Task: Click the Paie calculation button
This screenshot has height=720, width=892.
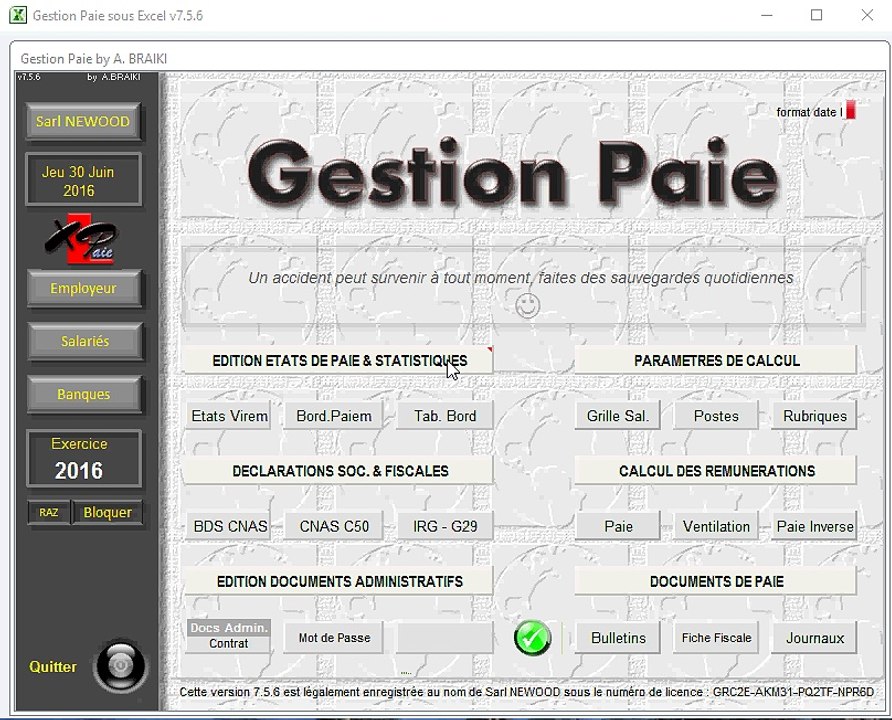Action: point(618,526)
